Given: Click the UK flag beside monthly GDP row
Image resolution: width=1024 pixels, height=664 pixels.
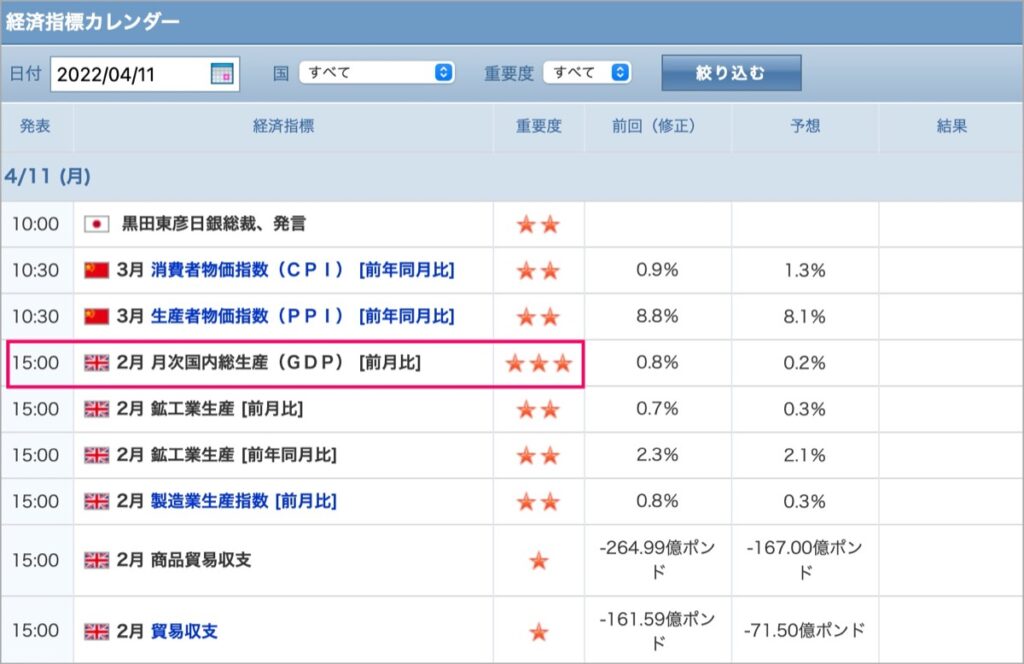Looking at the screenshot, I should click(96, 362).
